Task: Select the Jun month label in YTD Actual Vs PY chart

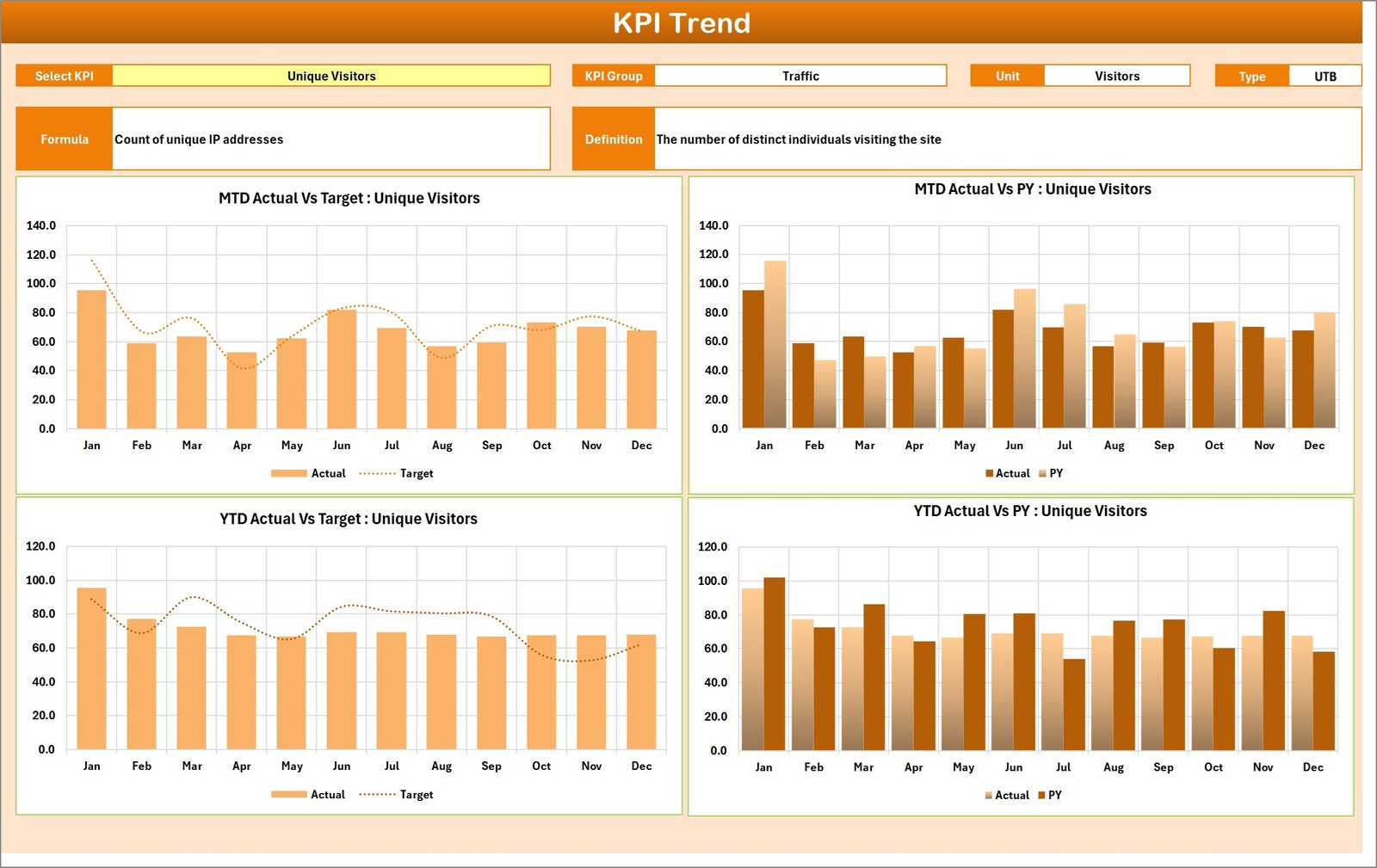Action: pos(1014,766)
